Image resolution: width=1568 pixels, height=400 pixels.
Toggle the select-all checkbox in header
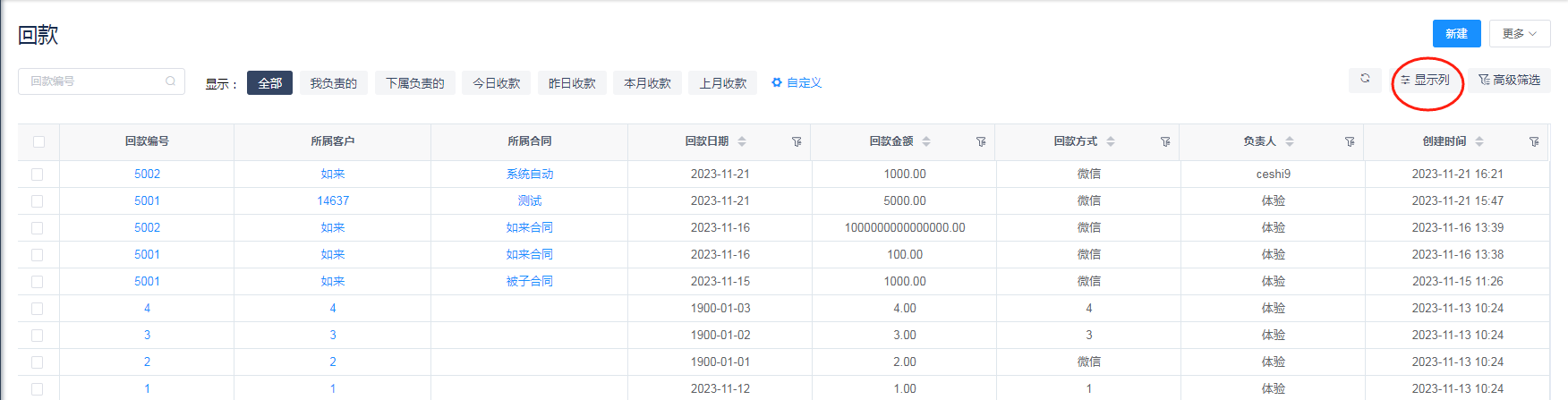[38, 141]
